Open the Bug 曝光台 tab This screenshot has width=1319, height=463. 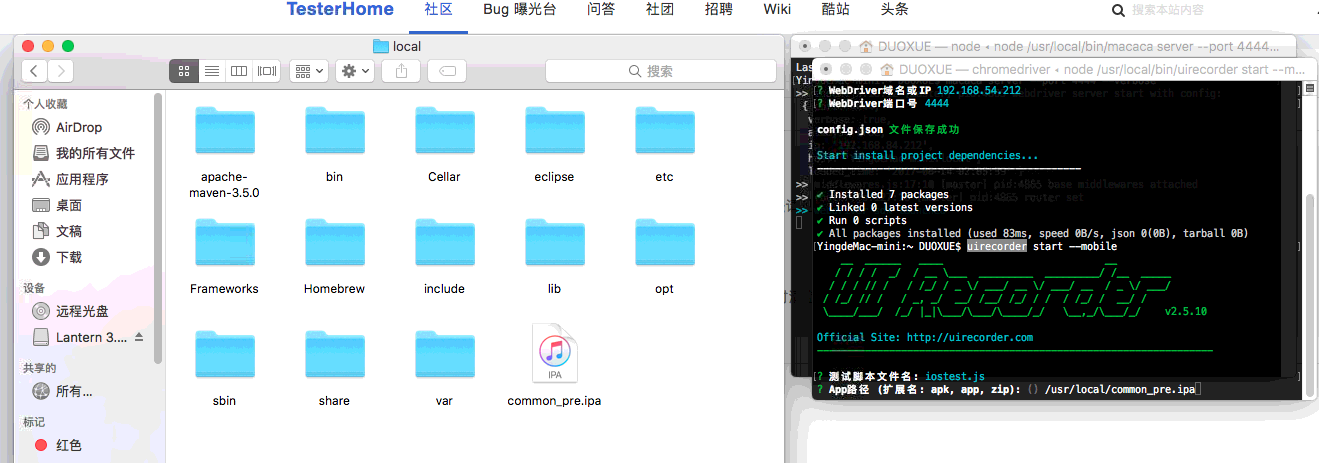[520, 9]
